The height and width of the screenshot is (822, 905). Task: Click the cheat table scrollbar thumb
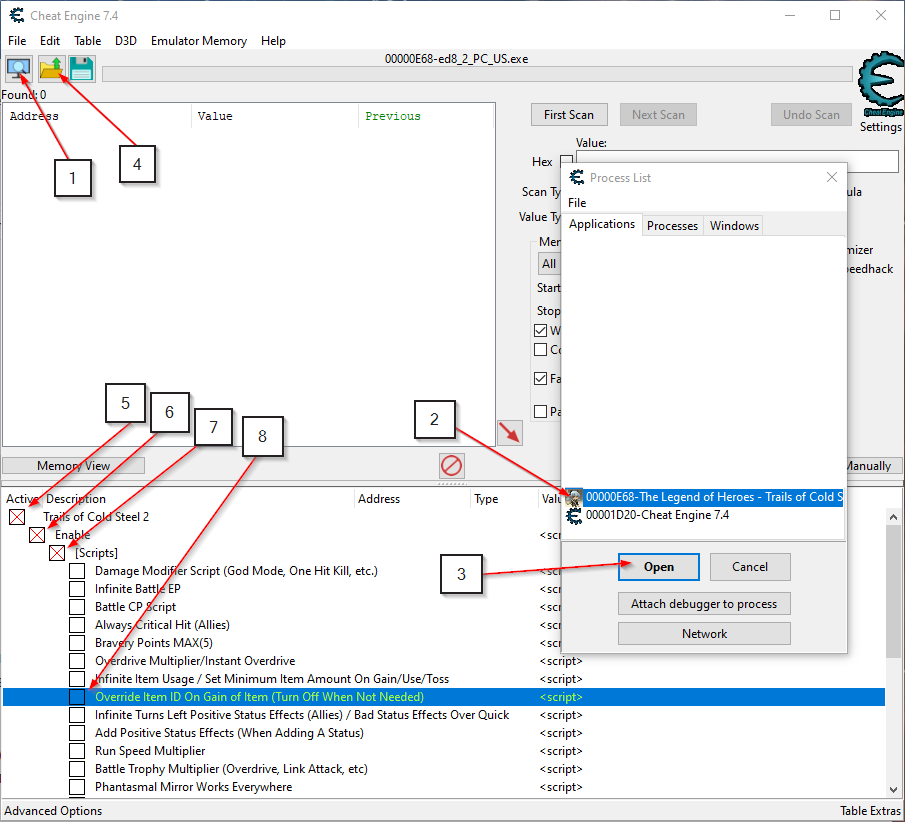coord(893,592)
